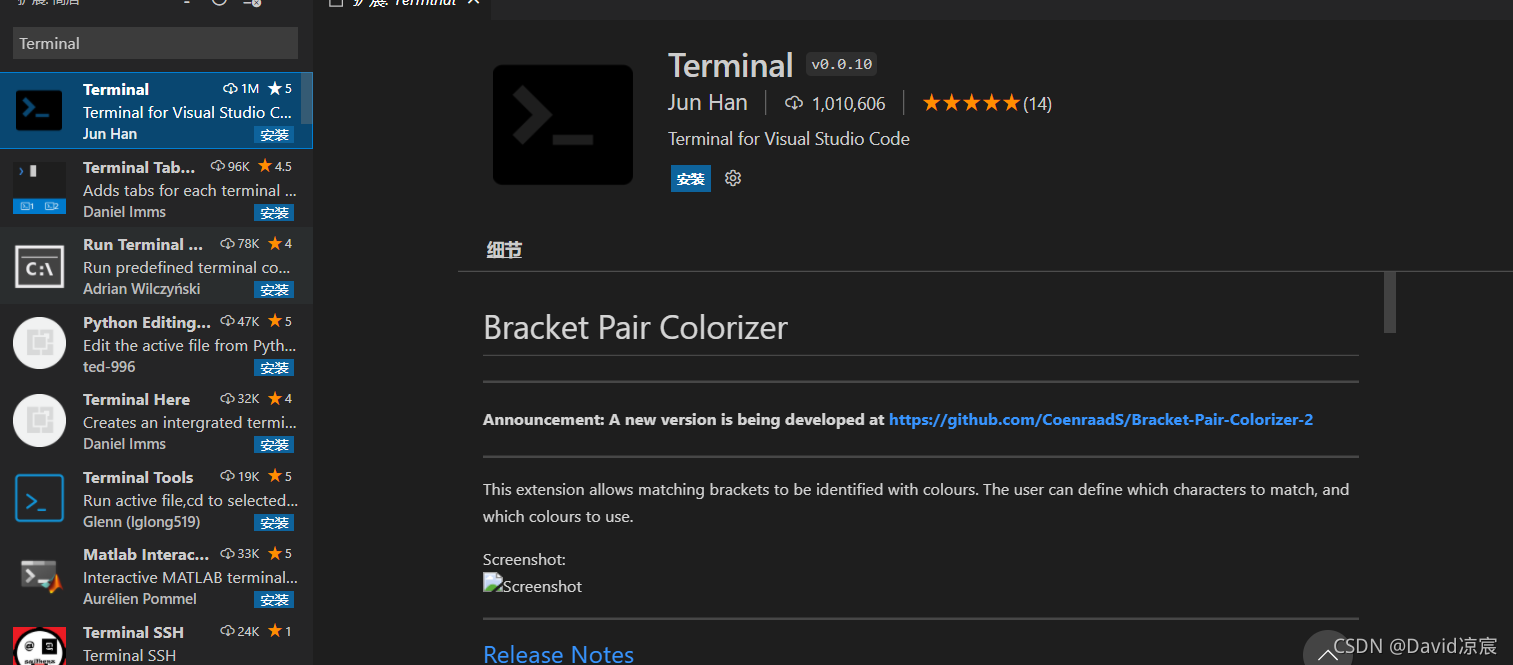The image size is (1513, 665).
Task: Click the 4.5 star rating of Terminal Tabs
Action: pos(274,166)
